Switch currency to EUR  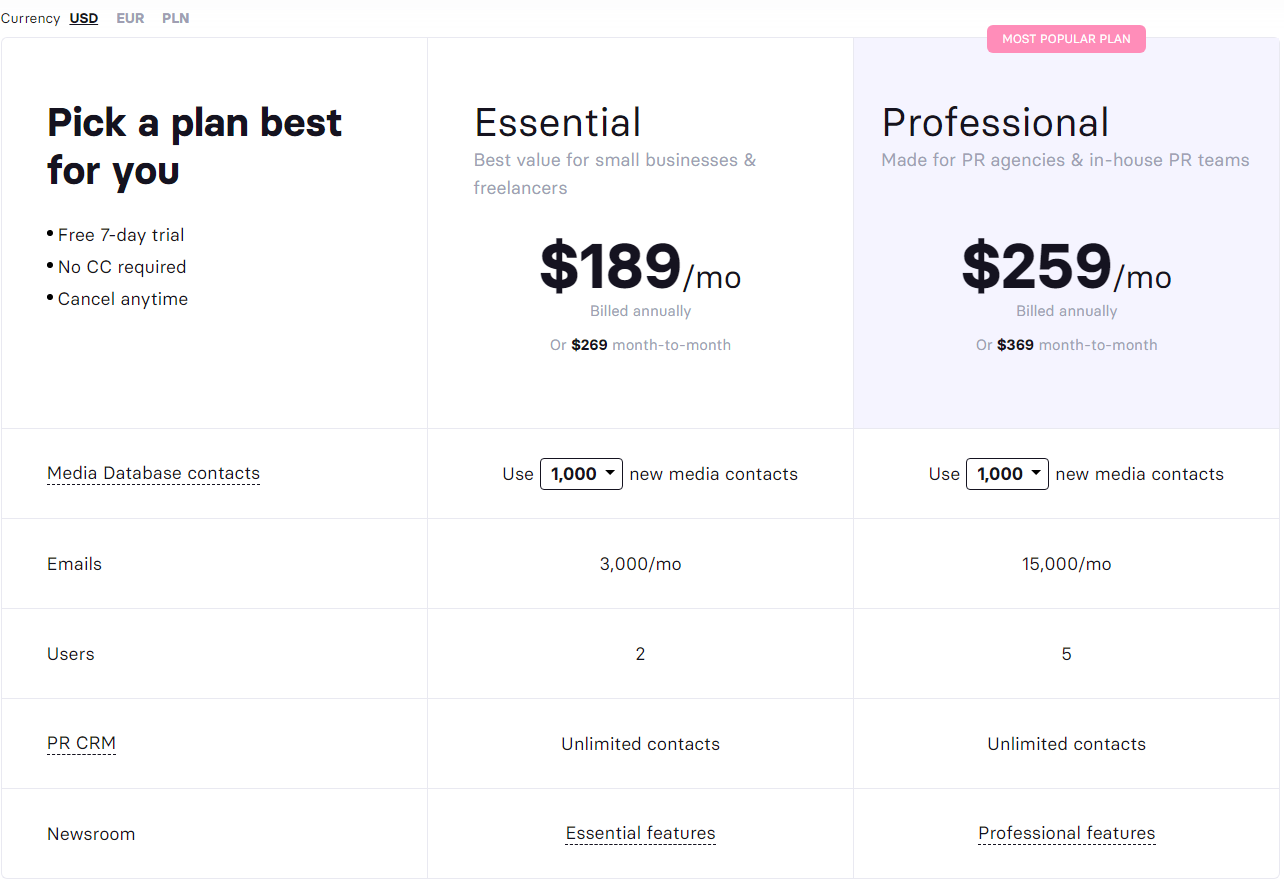point(130,18)
